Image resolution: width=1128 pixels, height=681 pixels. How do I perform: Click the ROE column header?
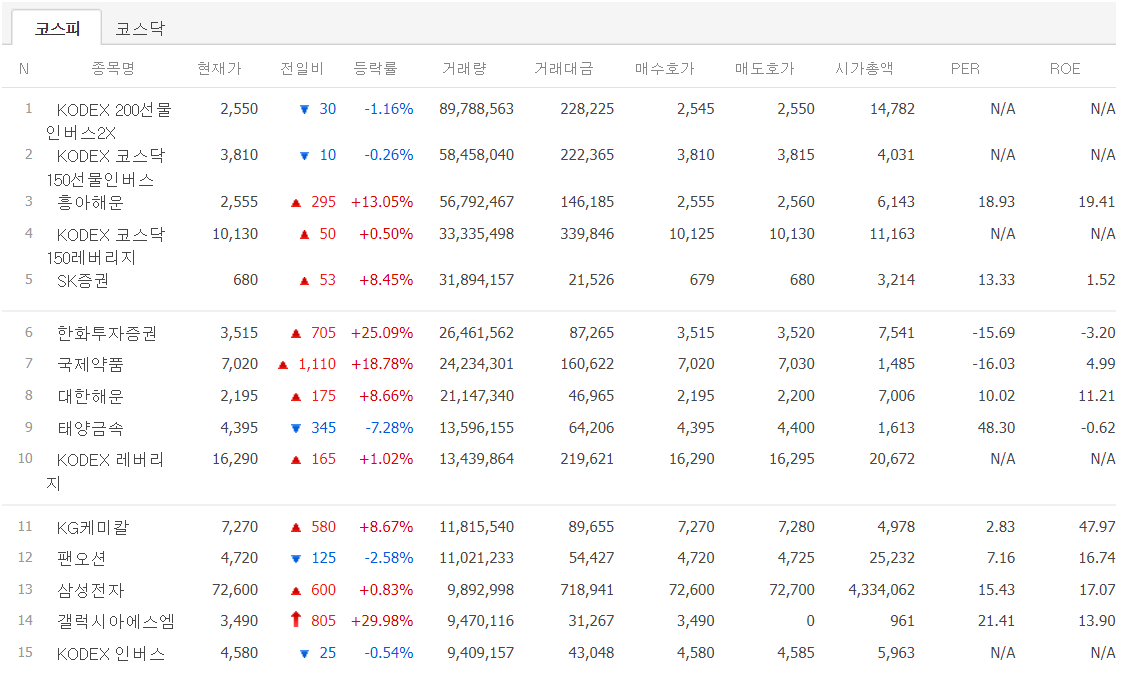click(1065, 68)
